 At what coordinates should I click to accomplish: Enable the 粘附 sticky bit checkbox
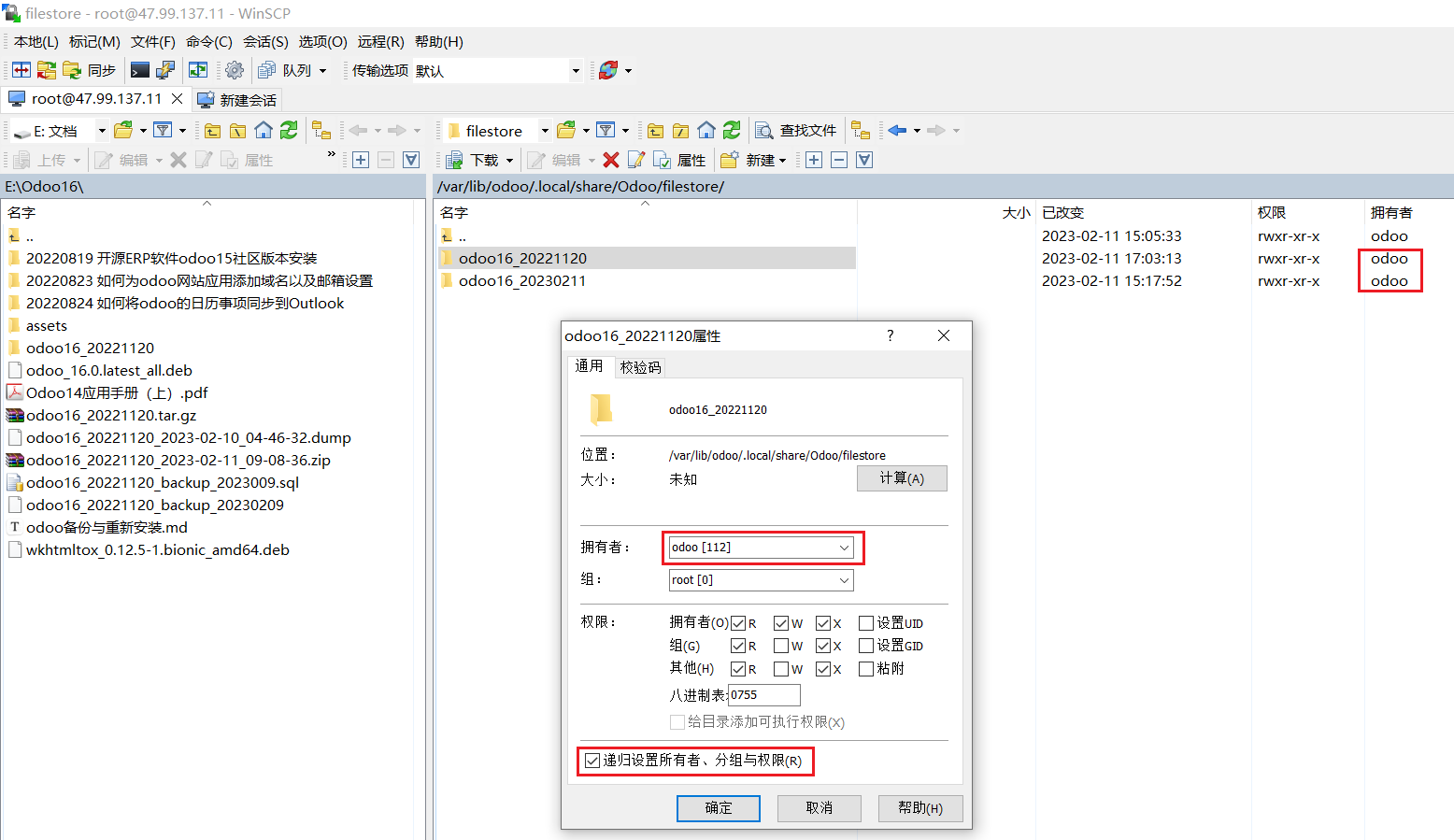(x=866, y=669)
